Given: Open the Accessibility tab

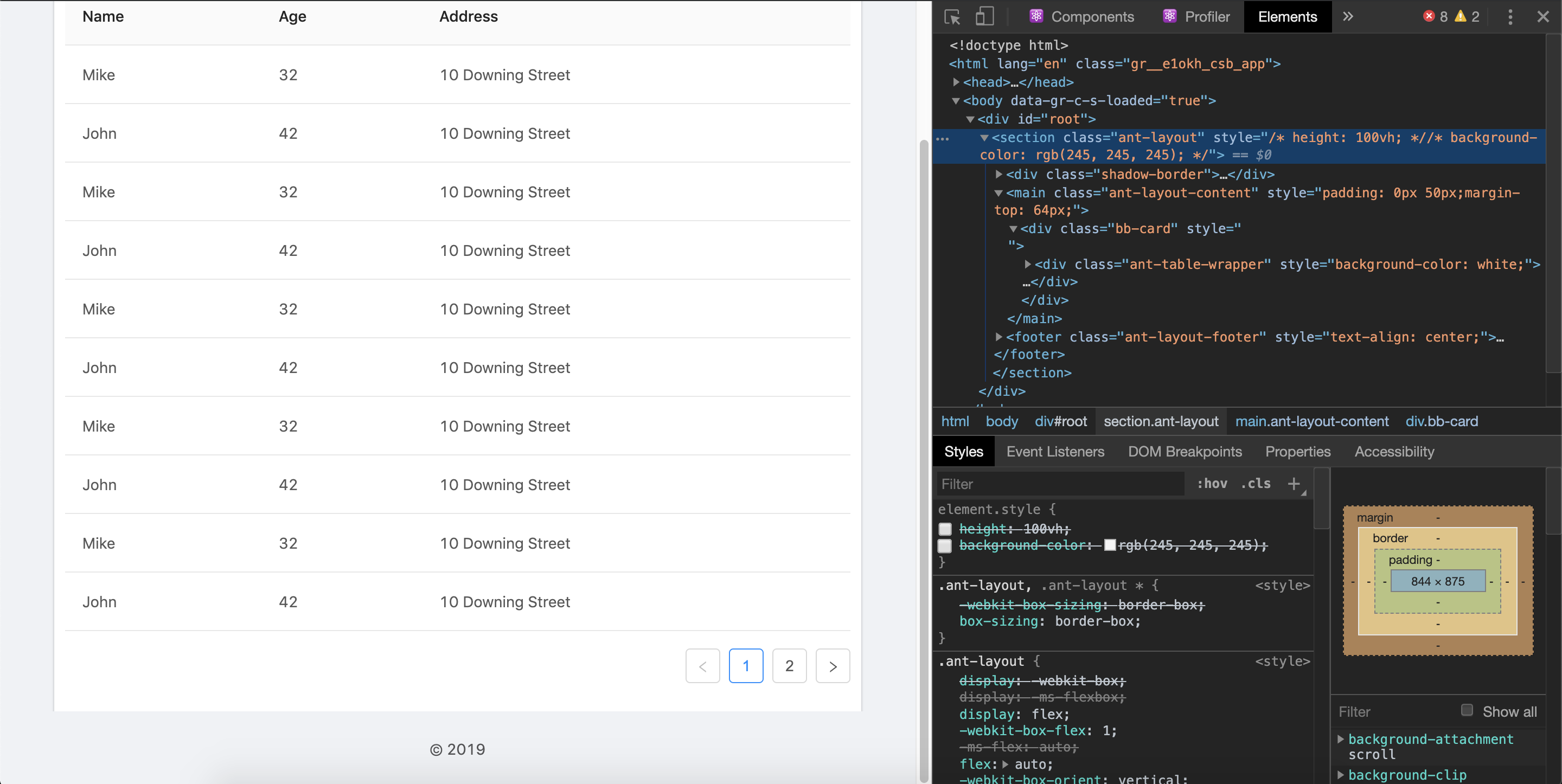Looking at the screenshot, I should [1393, 451].
